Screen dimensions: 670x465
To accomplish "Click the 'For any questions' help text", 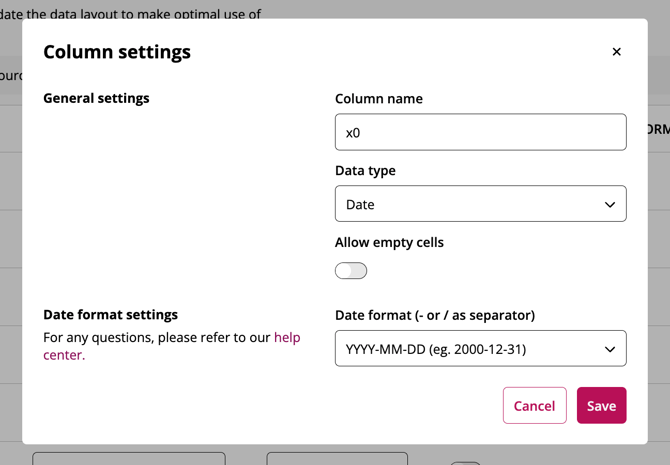I will 157,338.
